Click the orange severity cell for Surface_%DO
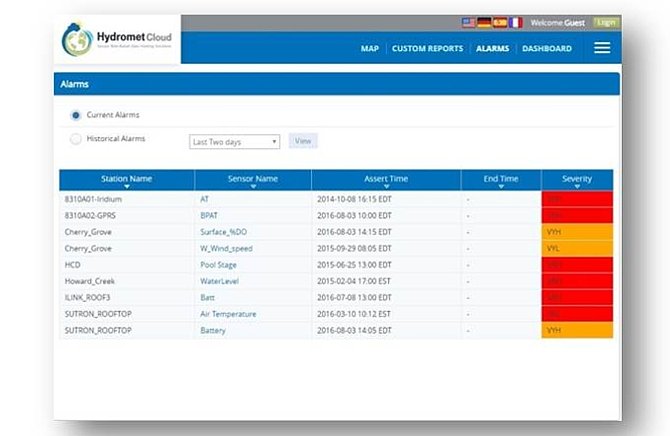This screenshot has height=436, width=670. (x=577, y=230)
